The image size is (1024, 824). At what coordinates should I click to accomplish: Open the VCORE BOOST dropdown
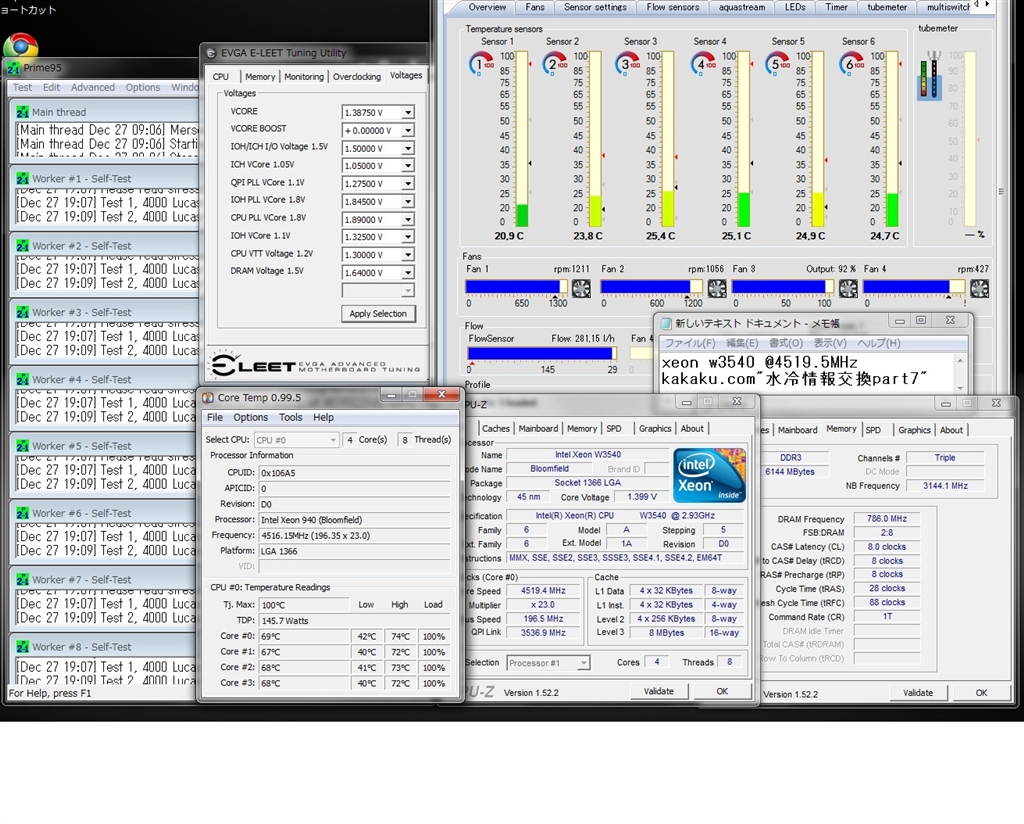[x=408, y=131]
